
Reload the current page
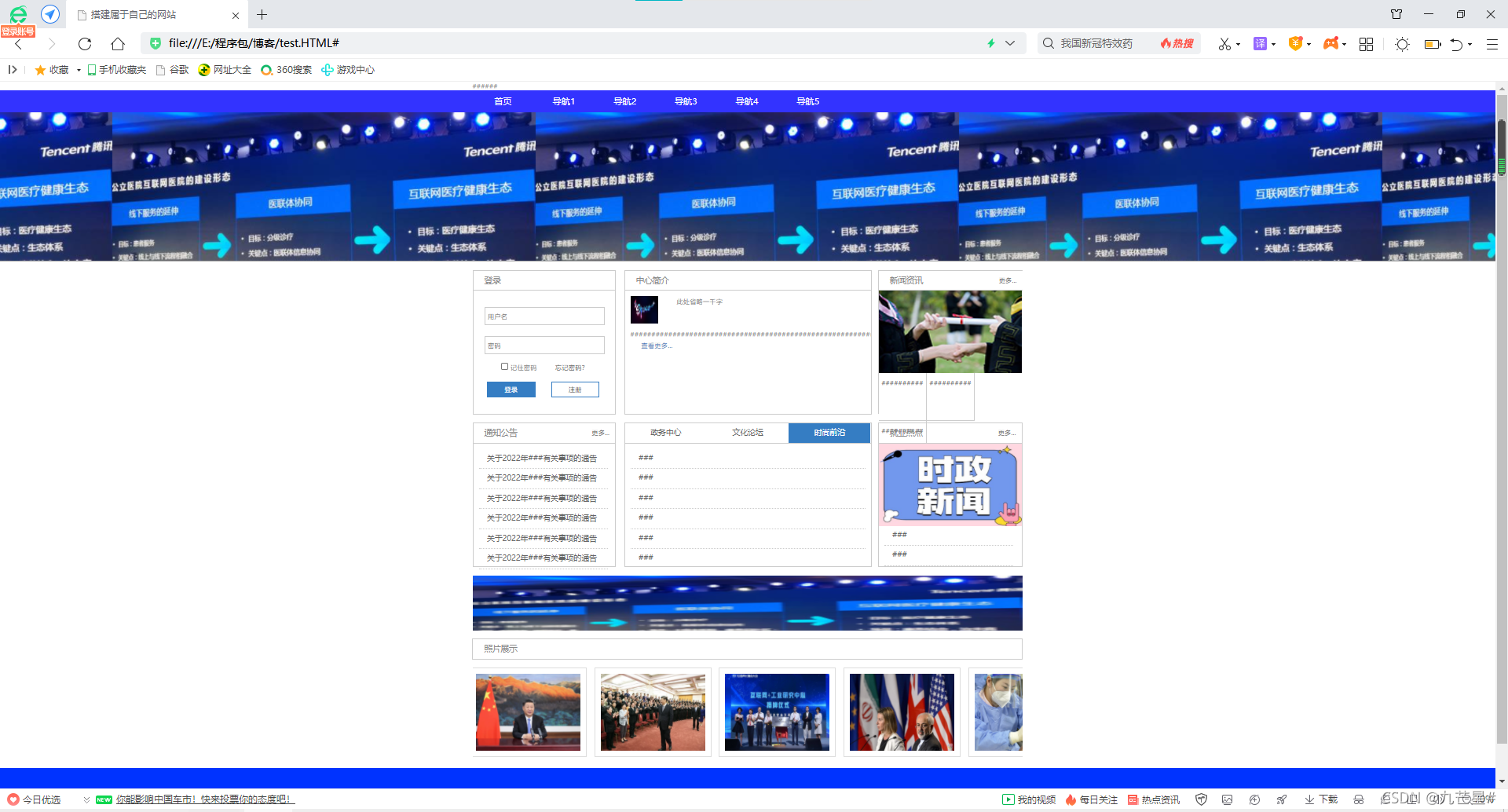pos(85,44)
